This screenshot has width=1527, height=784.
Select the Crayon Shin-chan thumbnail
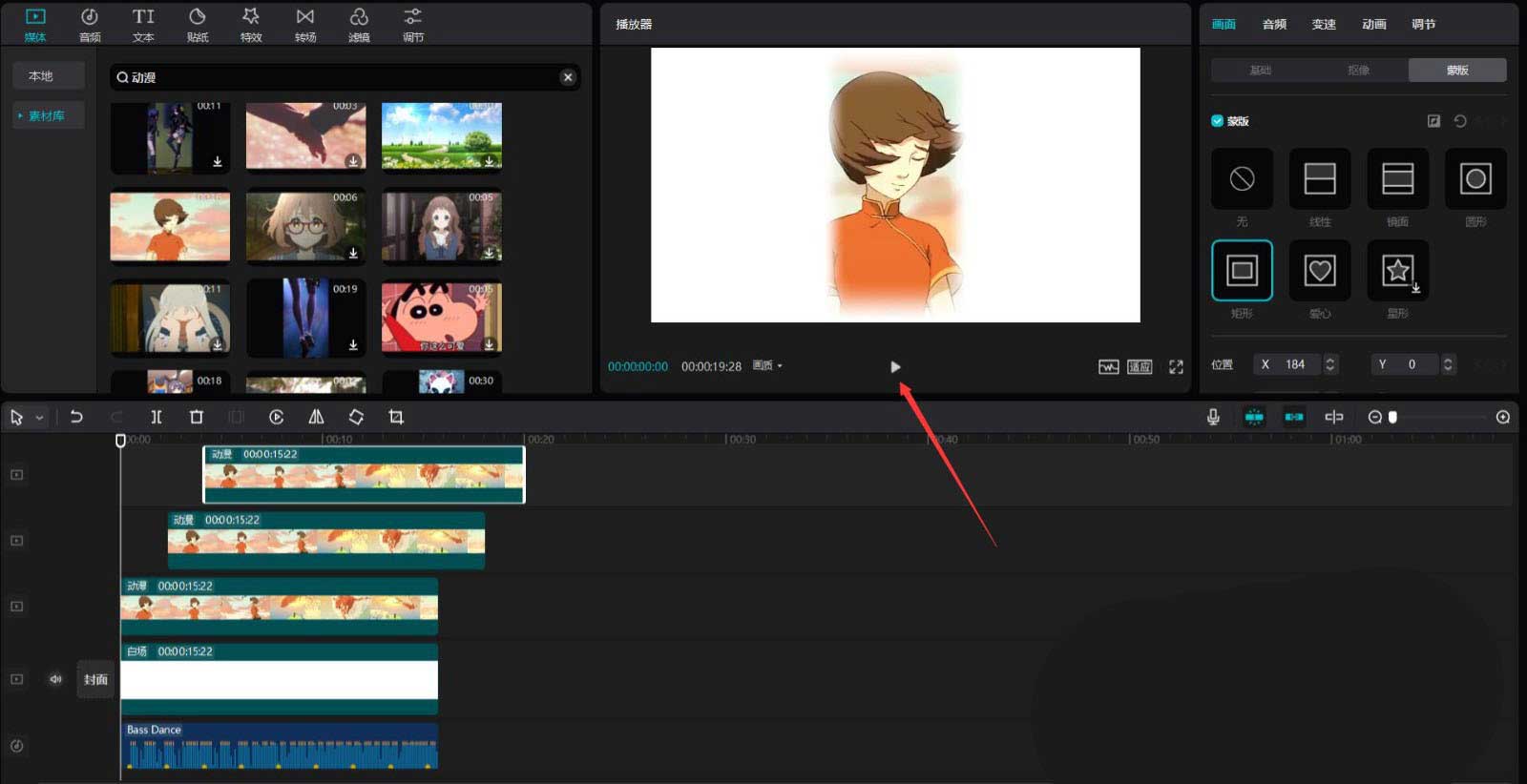pyautogui.click(x=441, y=318)
